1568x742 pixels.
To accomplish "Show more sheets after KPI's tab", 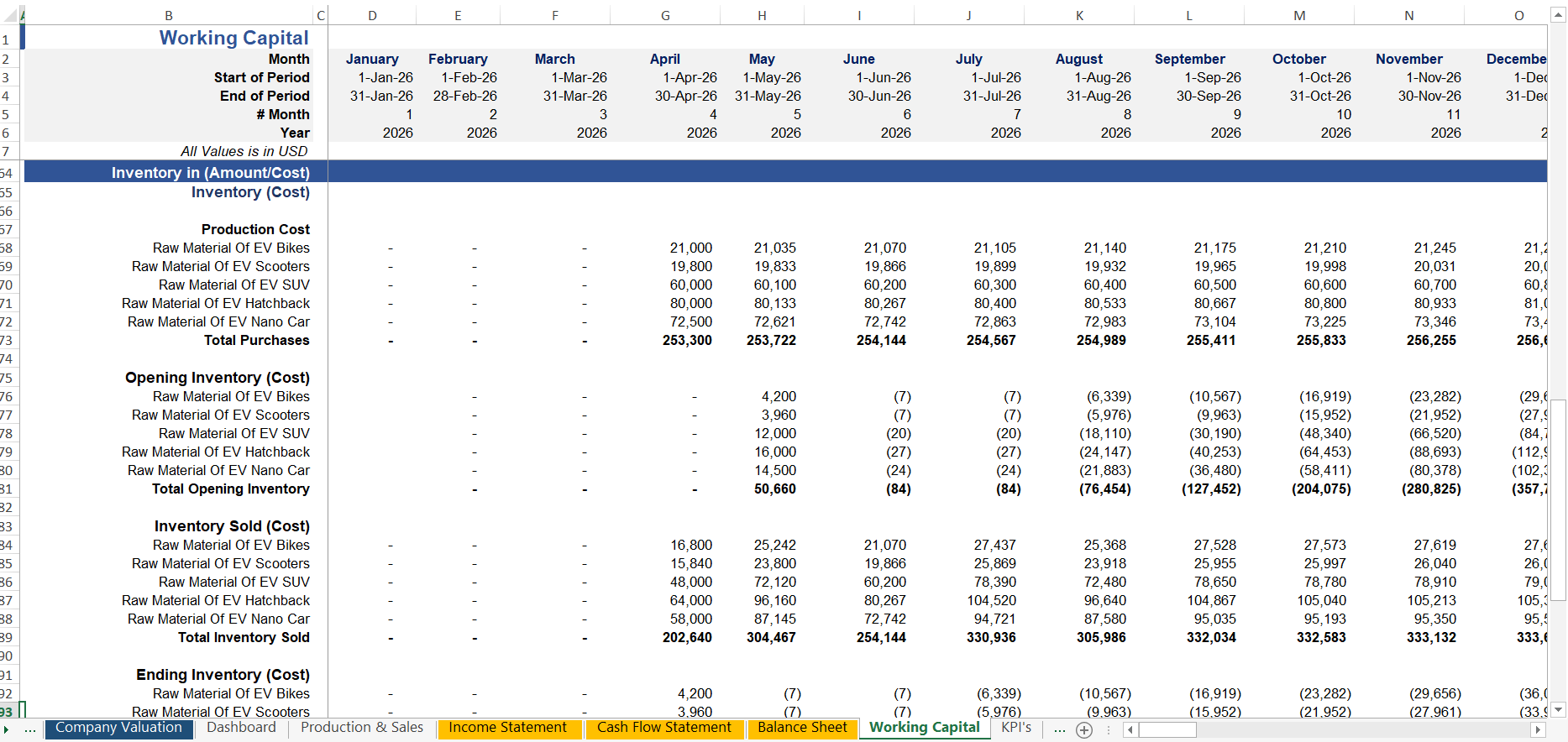I will click(x=1060, y=730).
